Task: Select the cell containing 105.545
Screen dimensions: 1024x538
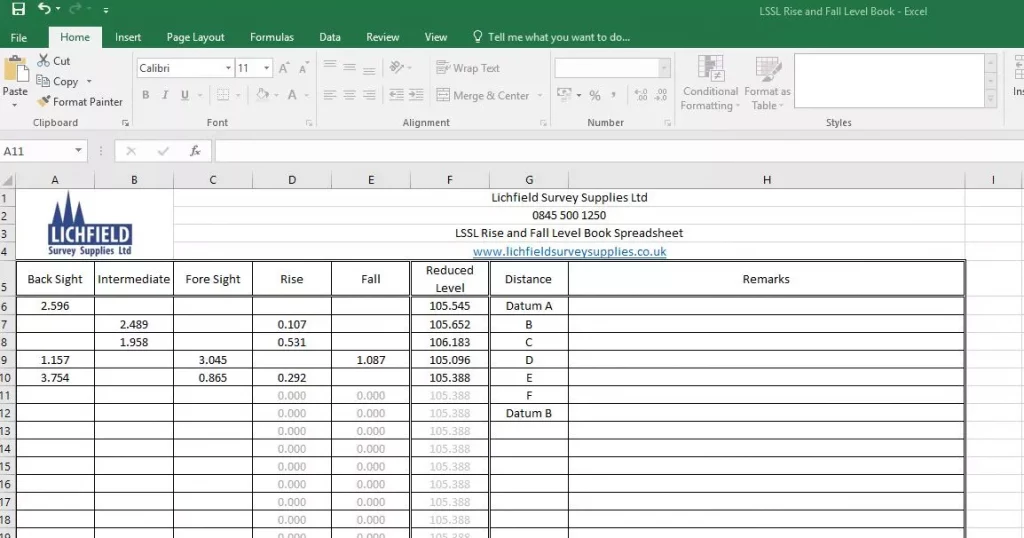Action: point(449,306)
